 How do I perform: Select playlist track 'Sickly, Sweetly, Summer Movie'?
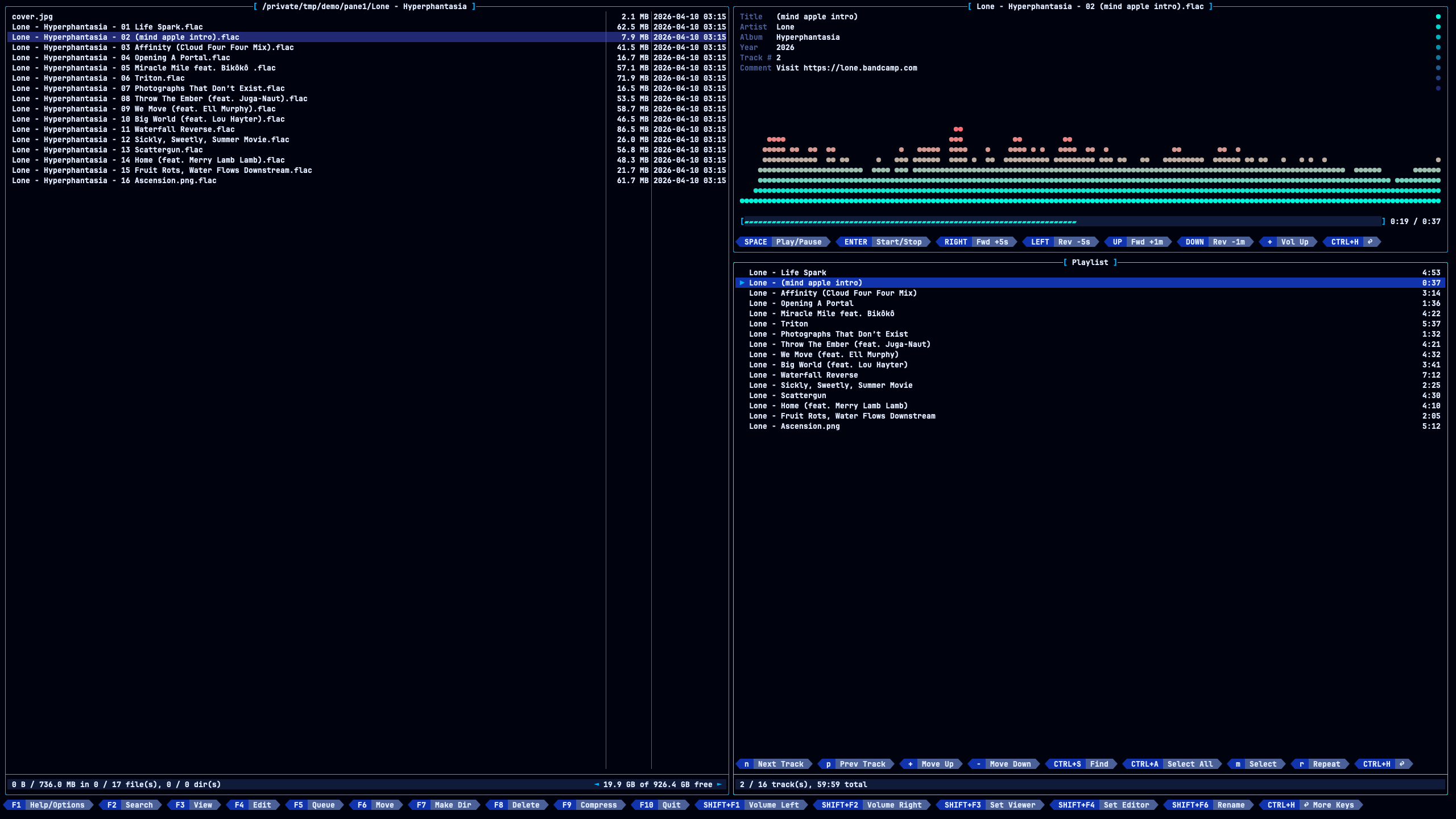1090,385
